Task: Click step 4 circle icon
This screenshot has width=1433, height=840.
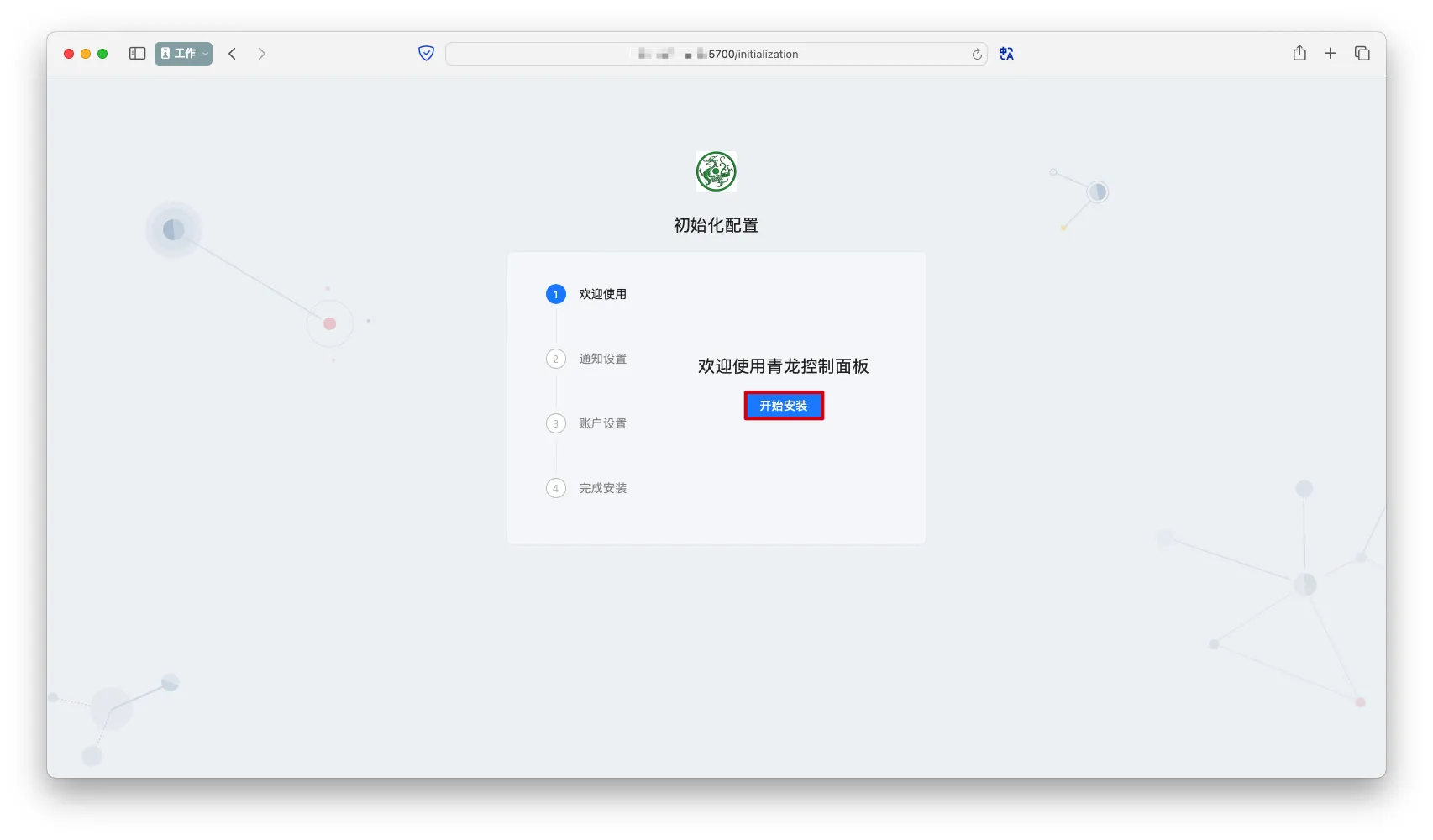Action: click(x=555, y=488)
